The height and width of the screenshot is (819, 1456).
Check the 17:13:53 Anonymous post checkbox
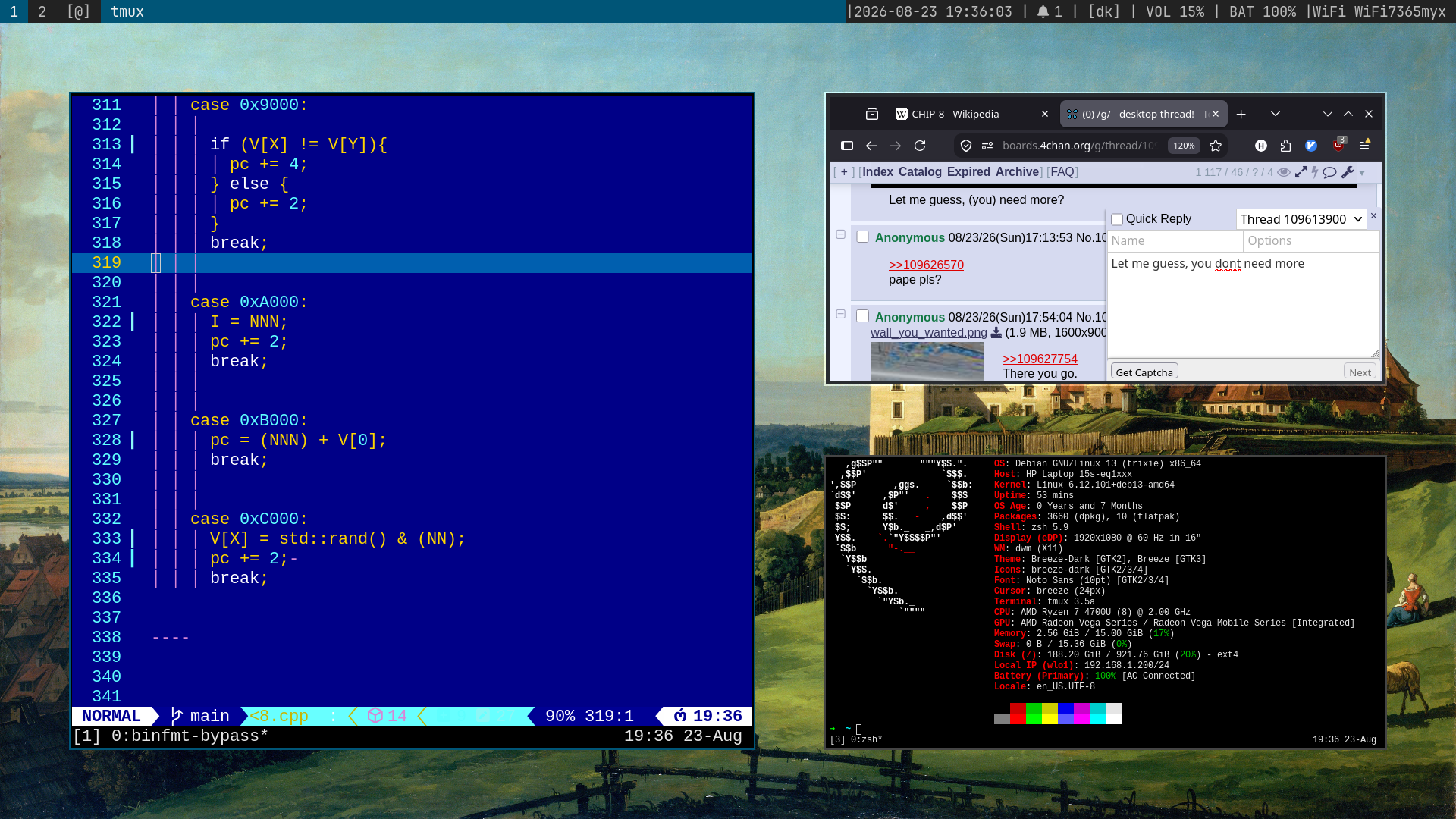(863, 237)
